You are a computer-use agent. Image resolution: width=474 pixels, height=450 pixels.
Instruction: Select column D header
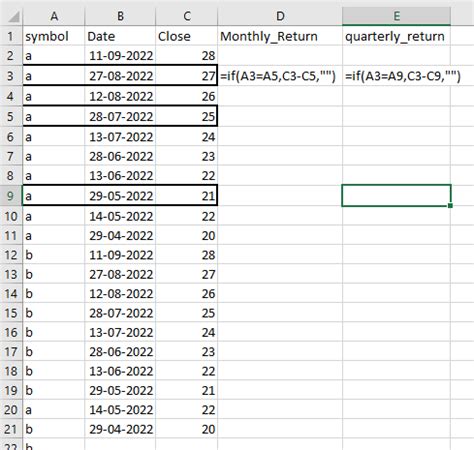coord(280,16)
